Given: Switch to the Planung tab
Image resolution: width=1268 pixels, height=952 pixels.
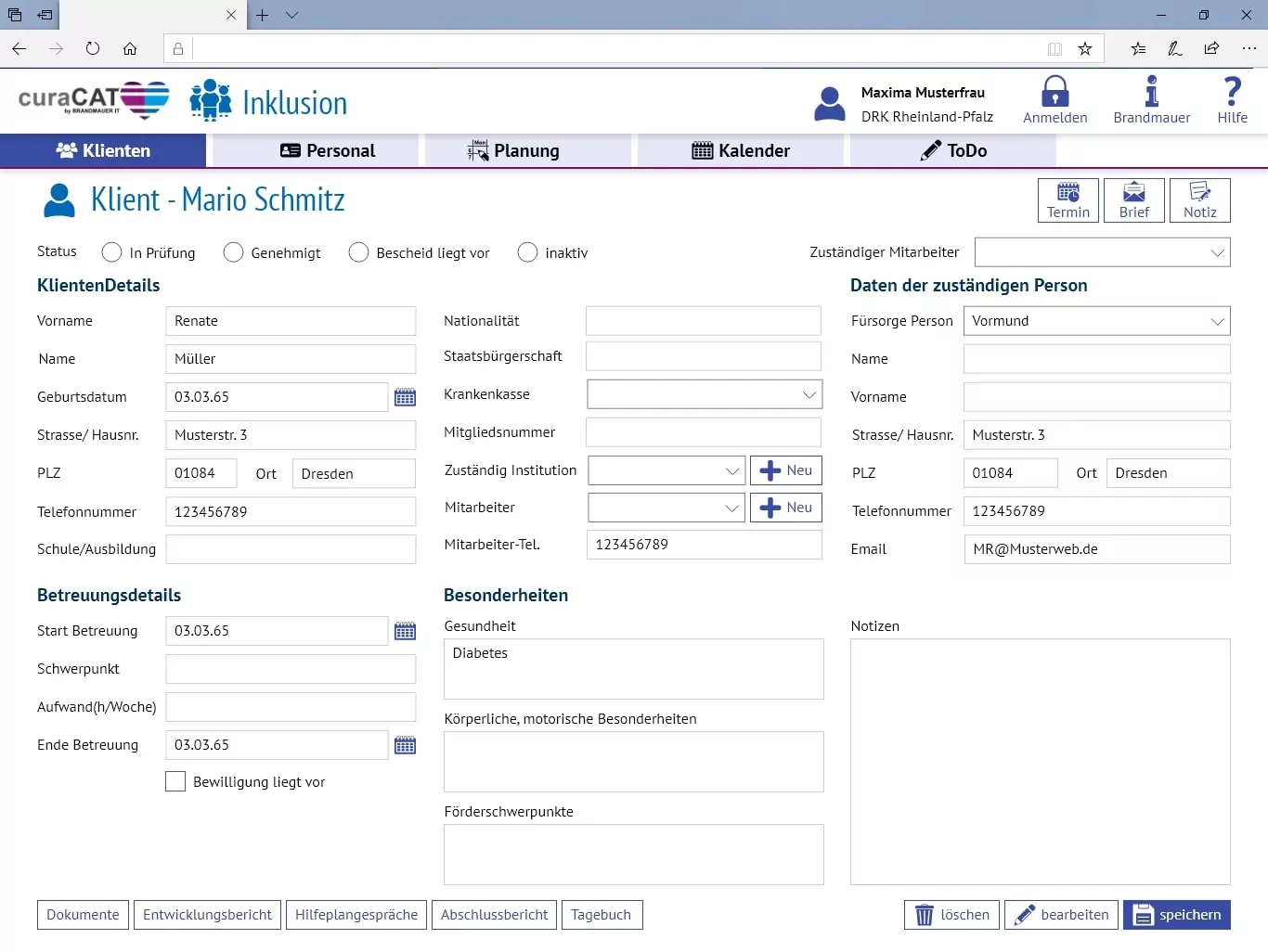Looking at the screenshot, I should coord(528,150).
